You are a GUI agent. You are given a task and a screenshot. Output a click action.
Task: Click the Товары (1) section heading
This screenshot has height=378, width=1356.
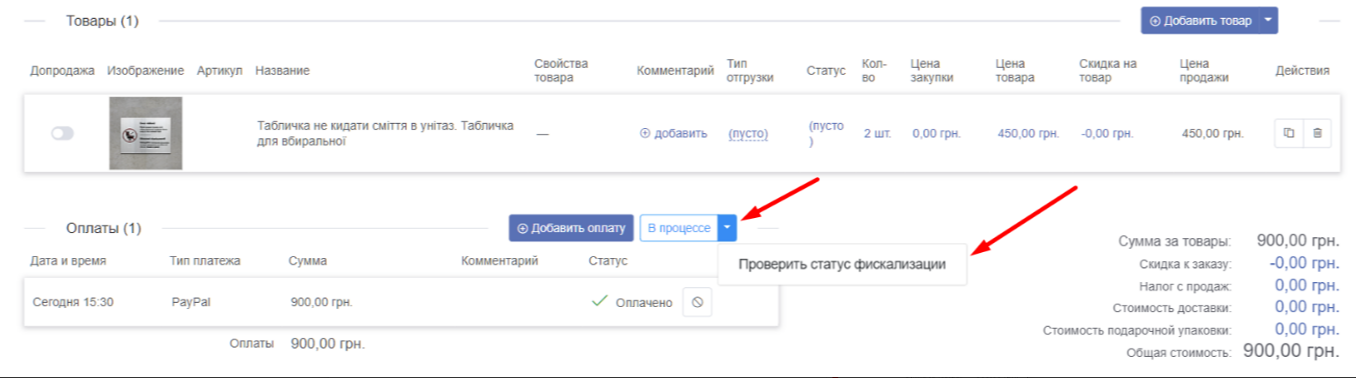coord(102,21)
